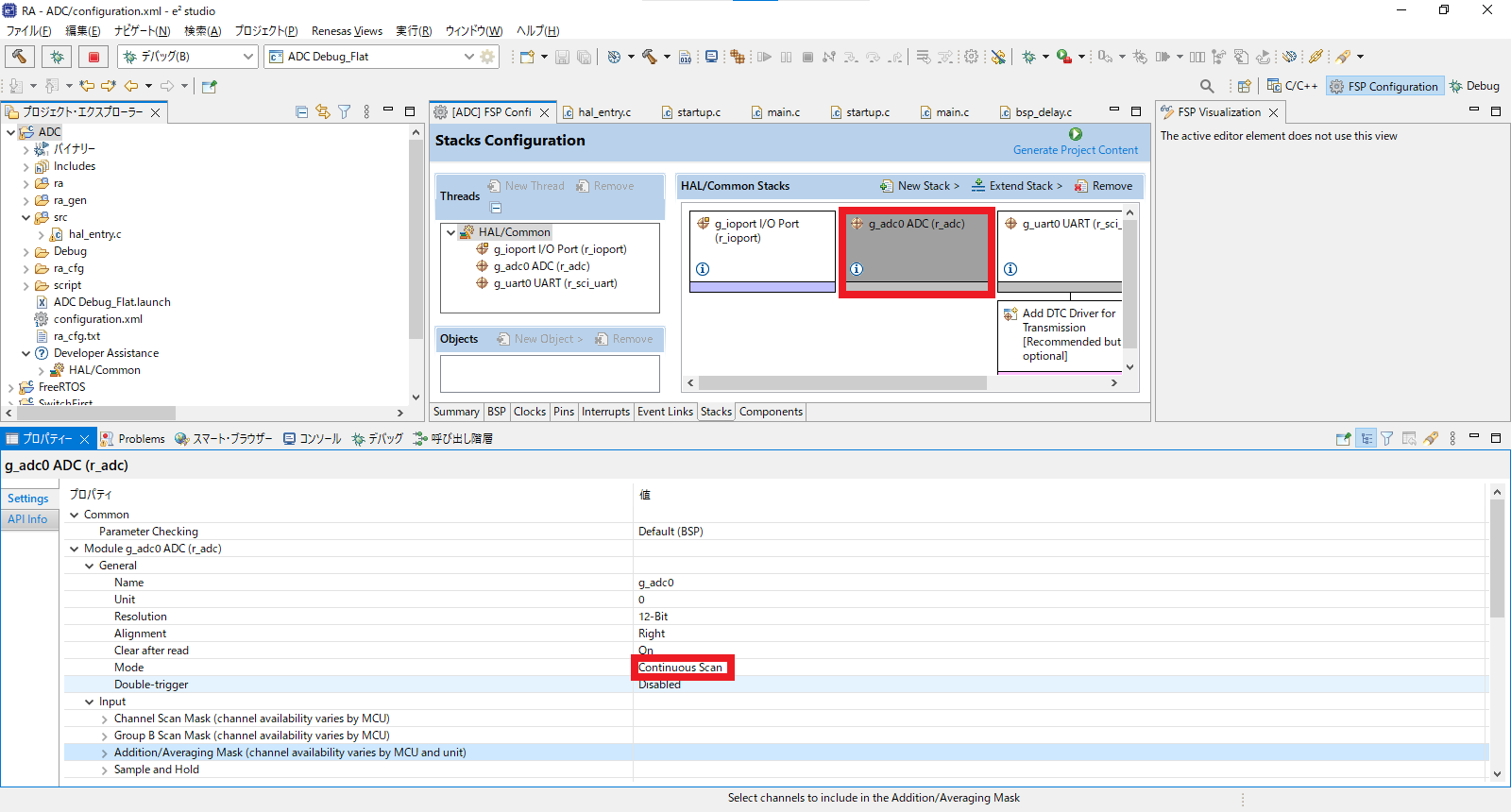Click the Show Categories icon in properties panel
1511x812 pixels.
click(1366, 438)
